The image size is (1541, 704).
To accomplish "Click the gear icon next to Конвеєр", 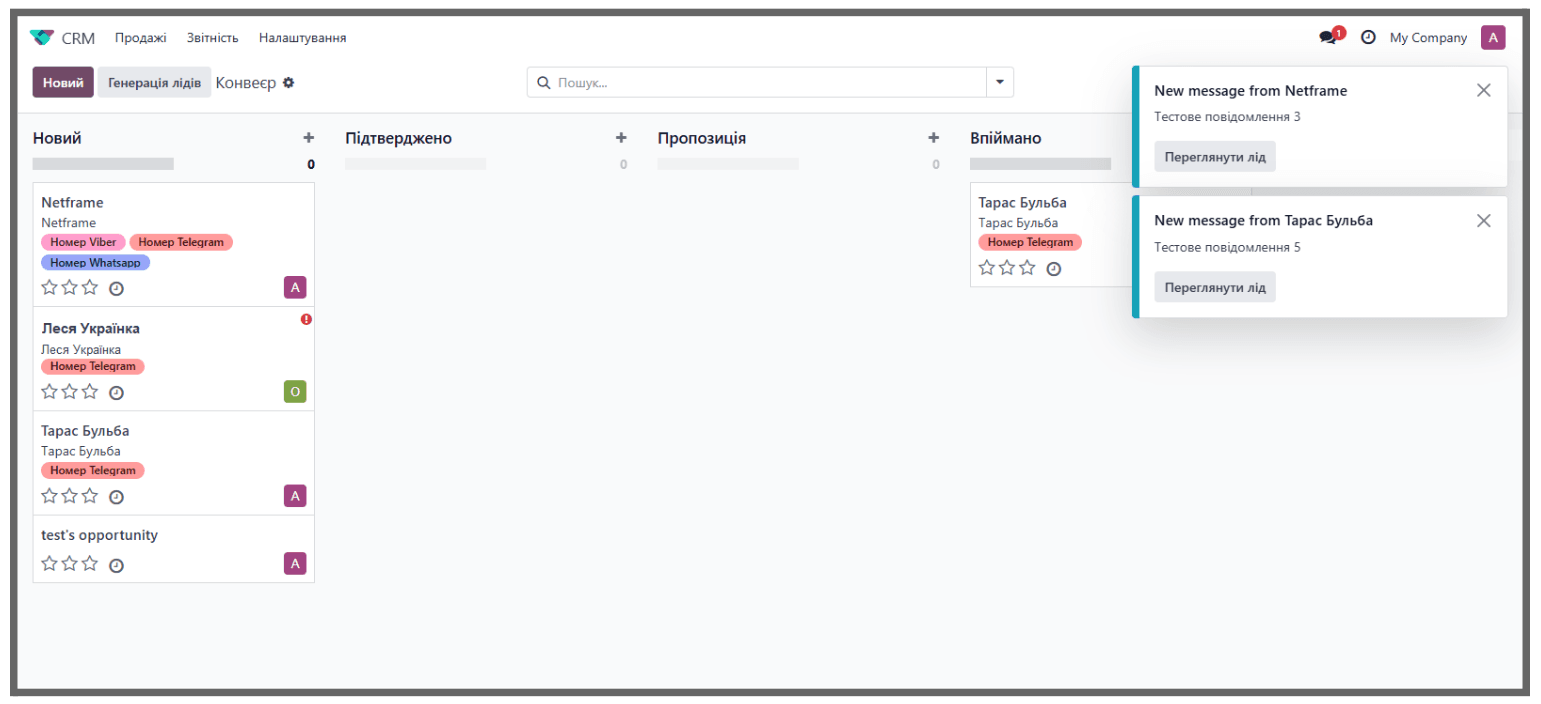I will [288, 82].
